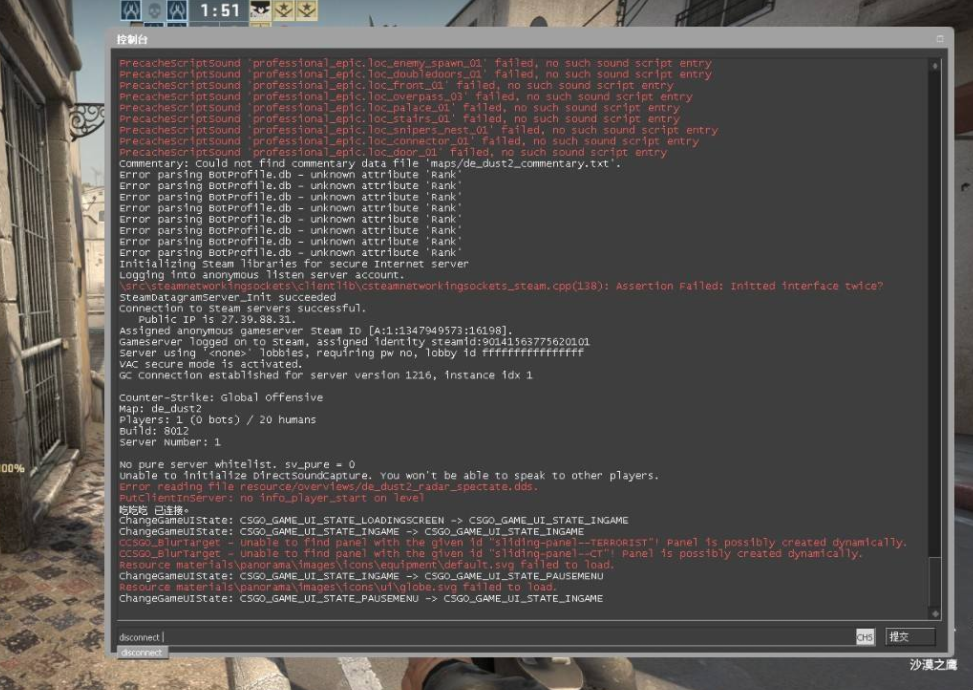Click the console scrollbar up arrow
The width and height of the screenshot is (973, 690).
tap(935, 65)
